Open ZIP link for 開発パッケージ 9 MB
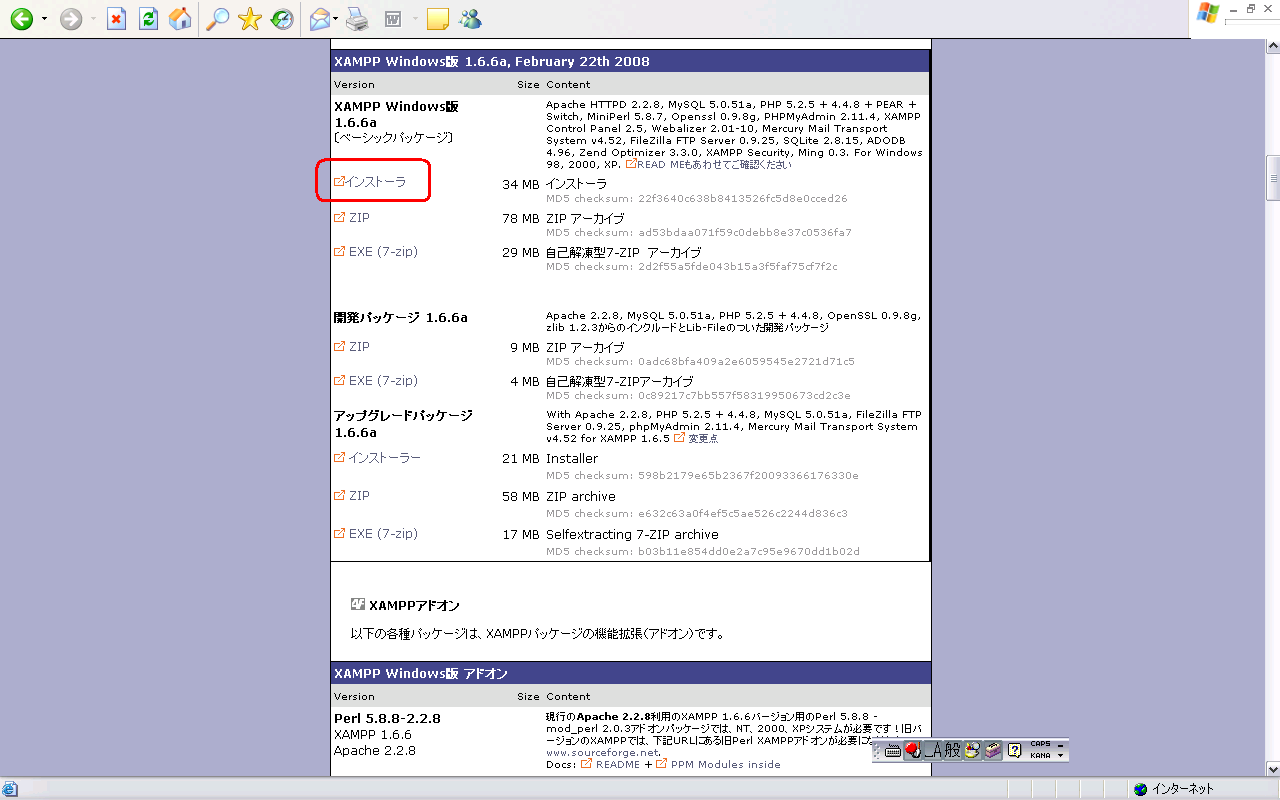This screenshot has height=800, width=1280. coord(359,346)
